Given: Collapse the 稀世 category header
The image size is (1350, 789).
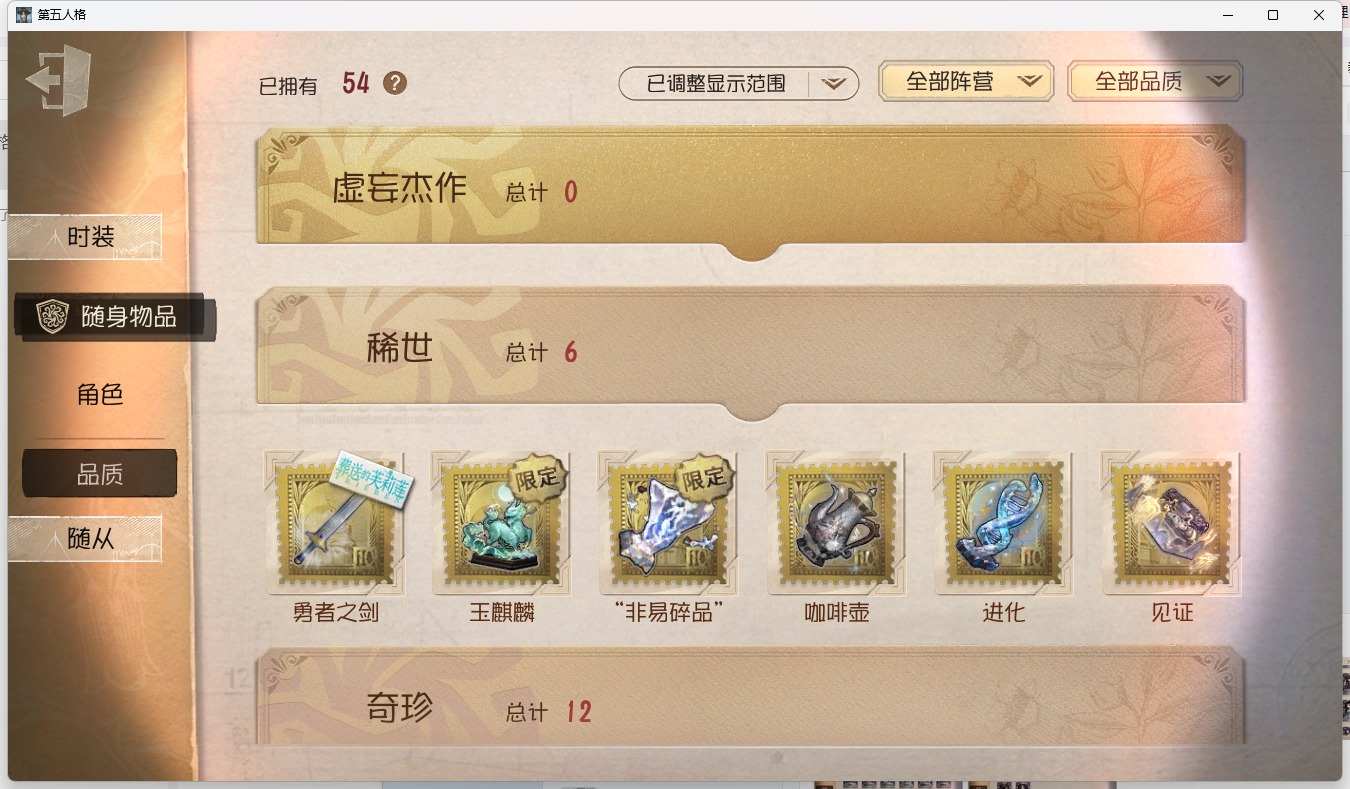Looking at the screenshot, I should [751, 351].
